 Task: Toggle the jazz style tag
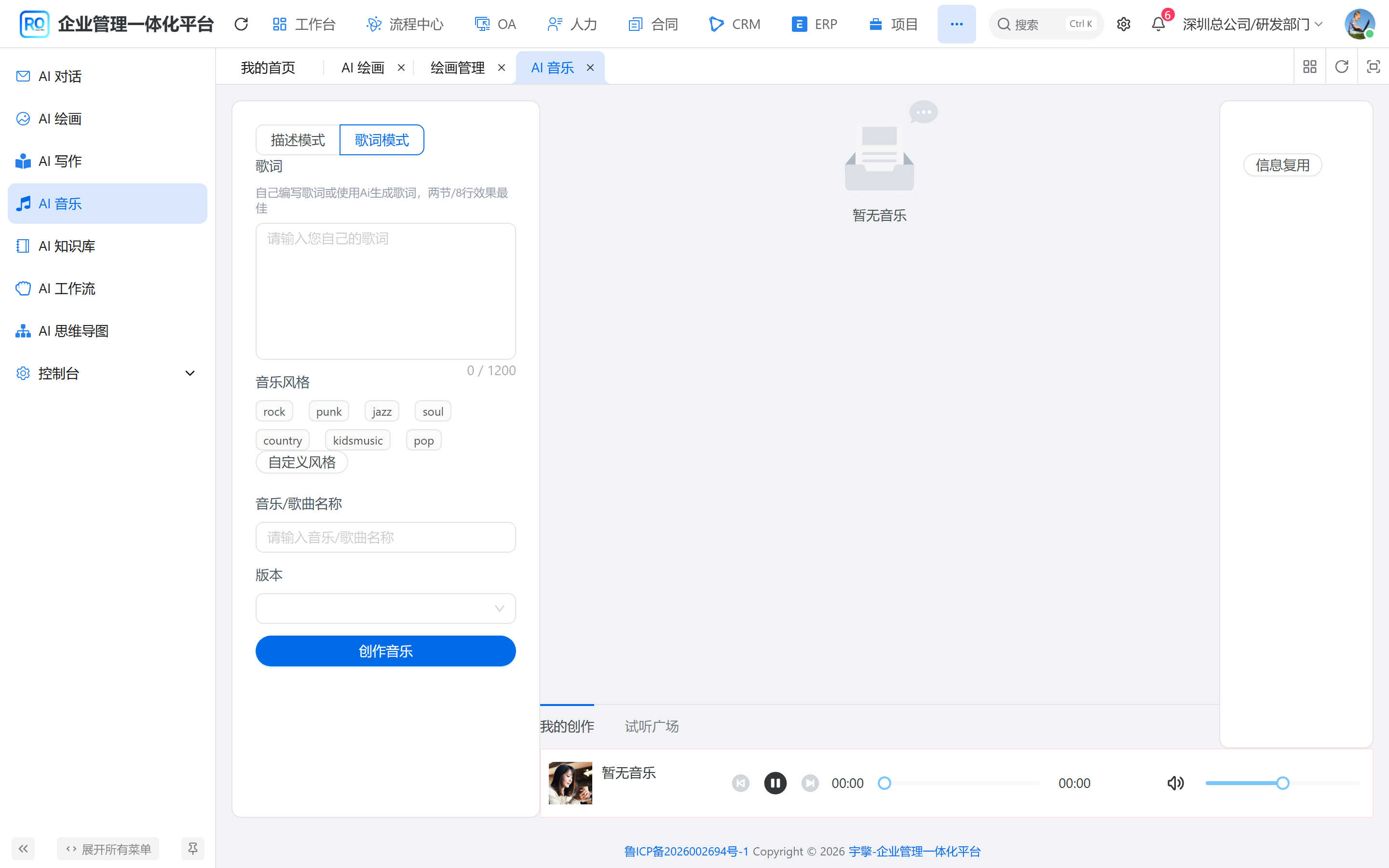pyautogui.click(x=381, y=412)
